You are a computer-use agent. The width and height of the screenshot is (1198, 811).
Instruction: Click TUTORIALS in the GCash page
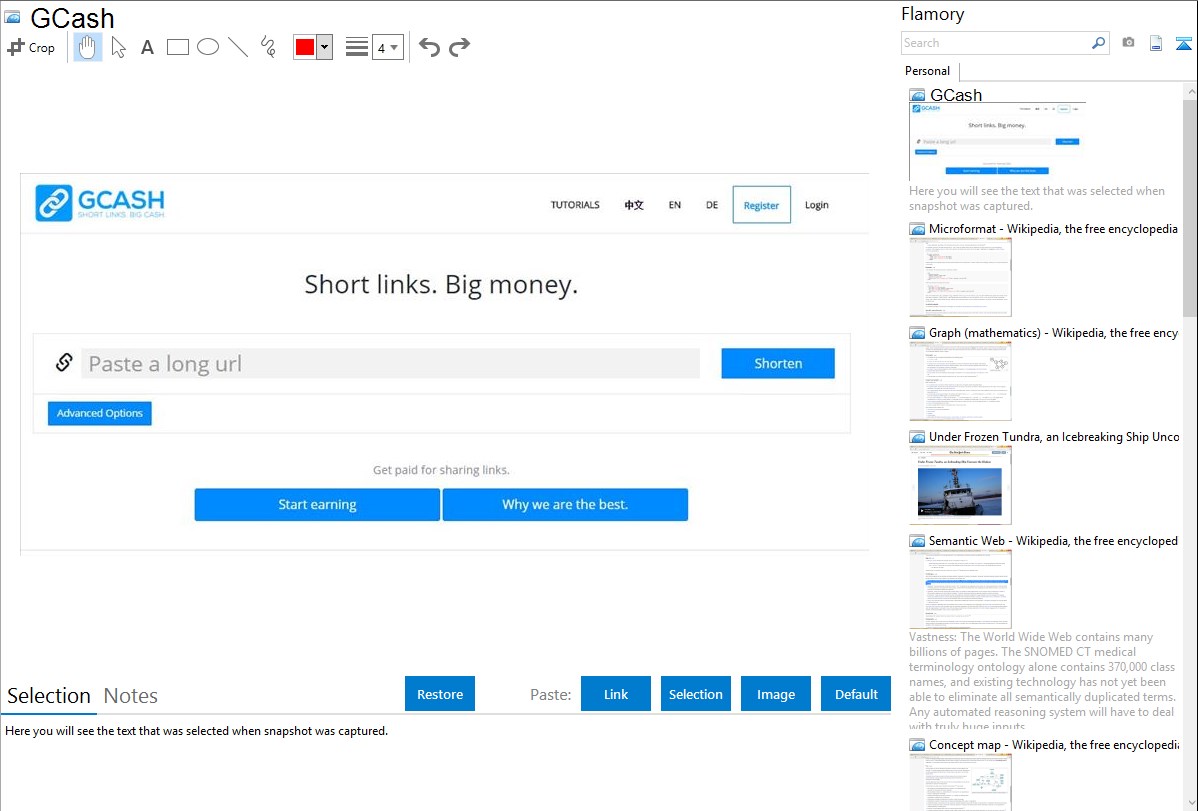coord(575,205)
